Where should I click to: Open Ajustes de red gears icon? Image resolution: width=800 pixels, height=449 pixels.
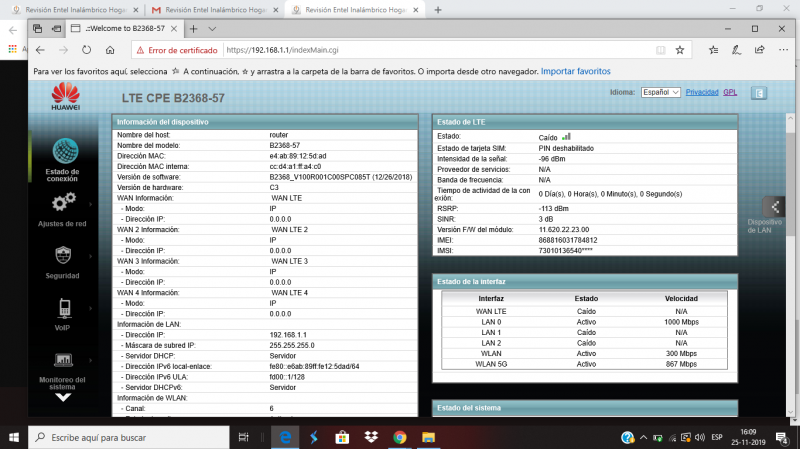point(63,203)
